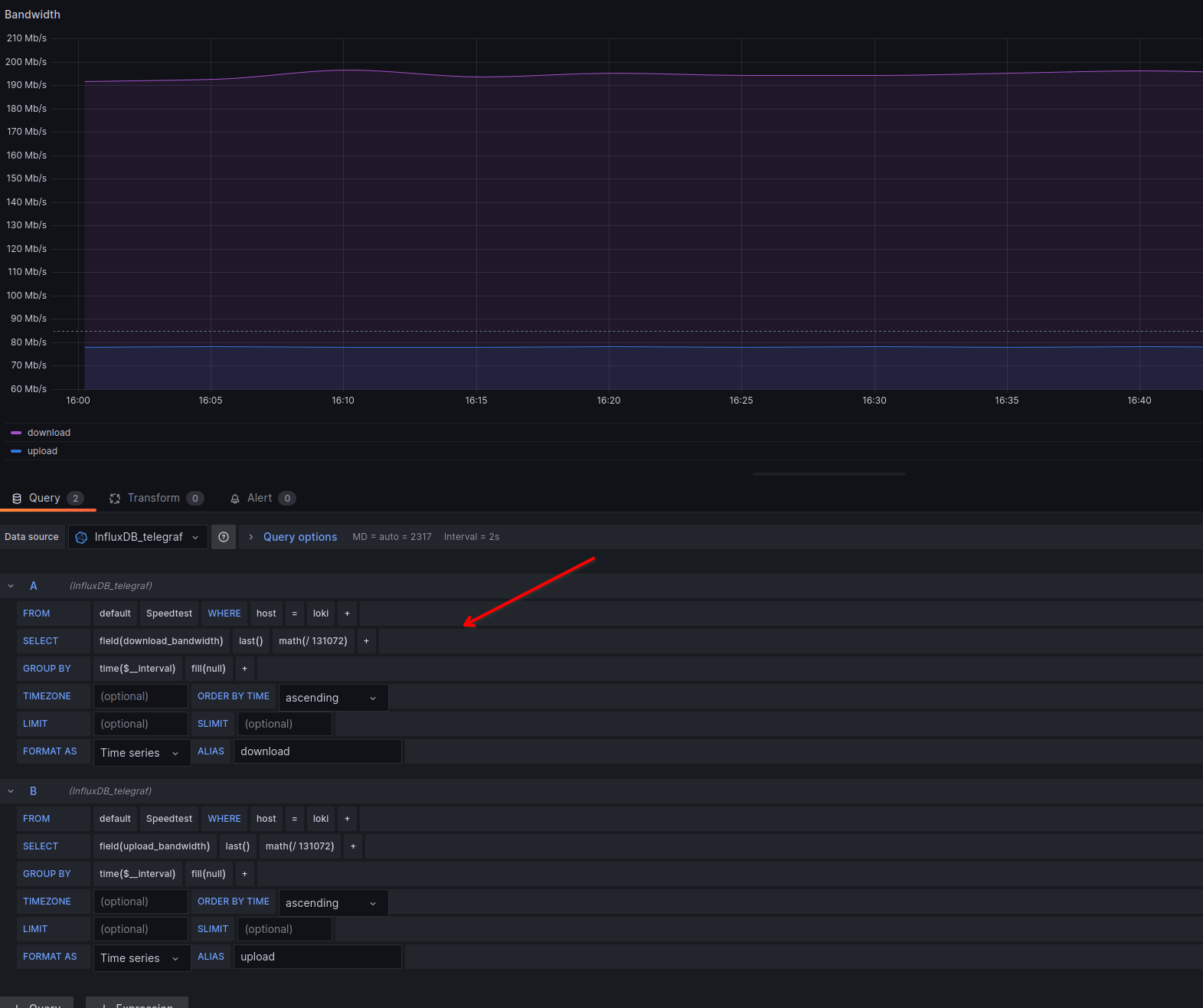Image resolution: width=1203 pixels, height=1008 pixels.
Task: Click loki tag value in query B
Action: (x=321, y=819)
